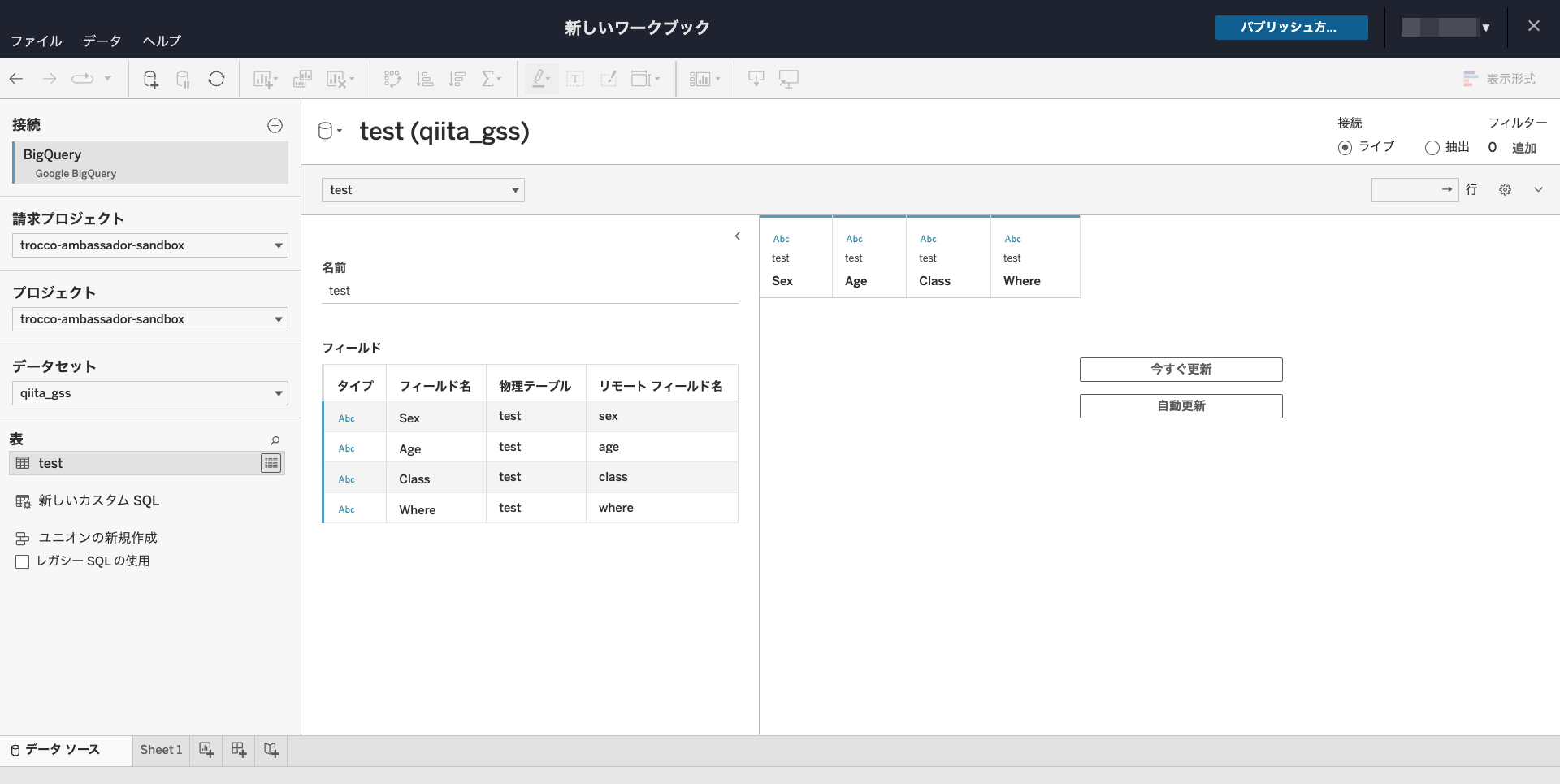Click the table name field test
The width and height of the screenshot is (1560, 784).
click(530, 291)
